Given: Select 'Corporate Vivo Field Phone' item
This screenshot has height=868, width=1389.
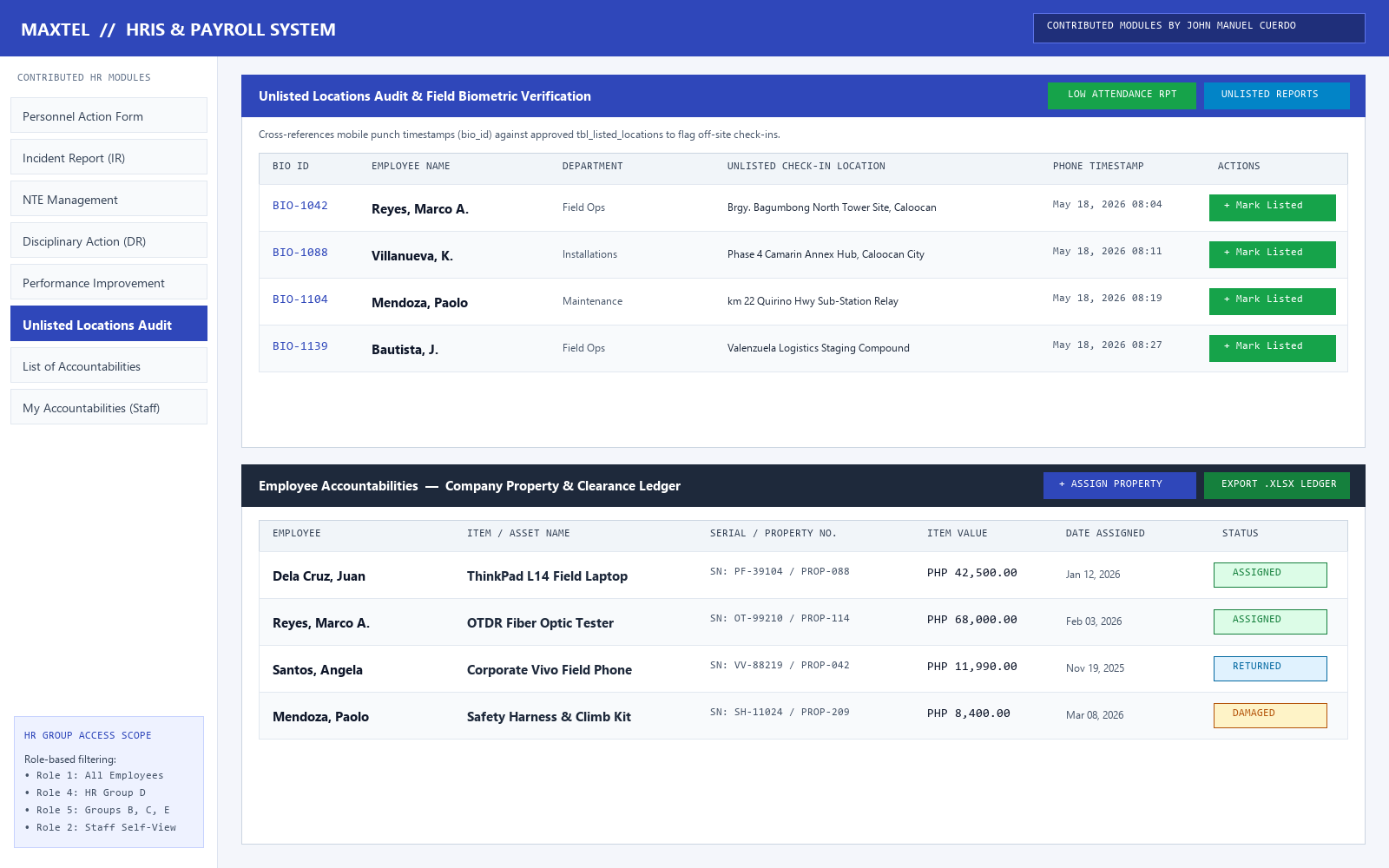Looking at the screenshot, I should (x=550, y=670).
